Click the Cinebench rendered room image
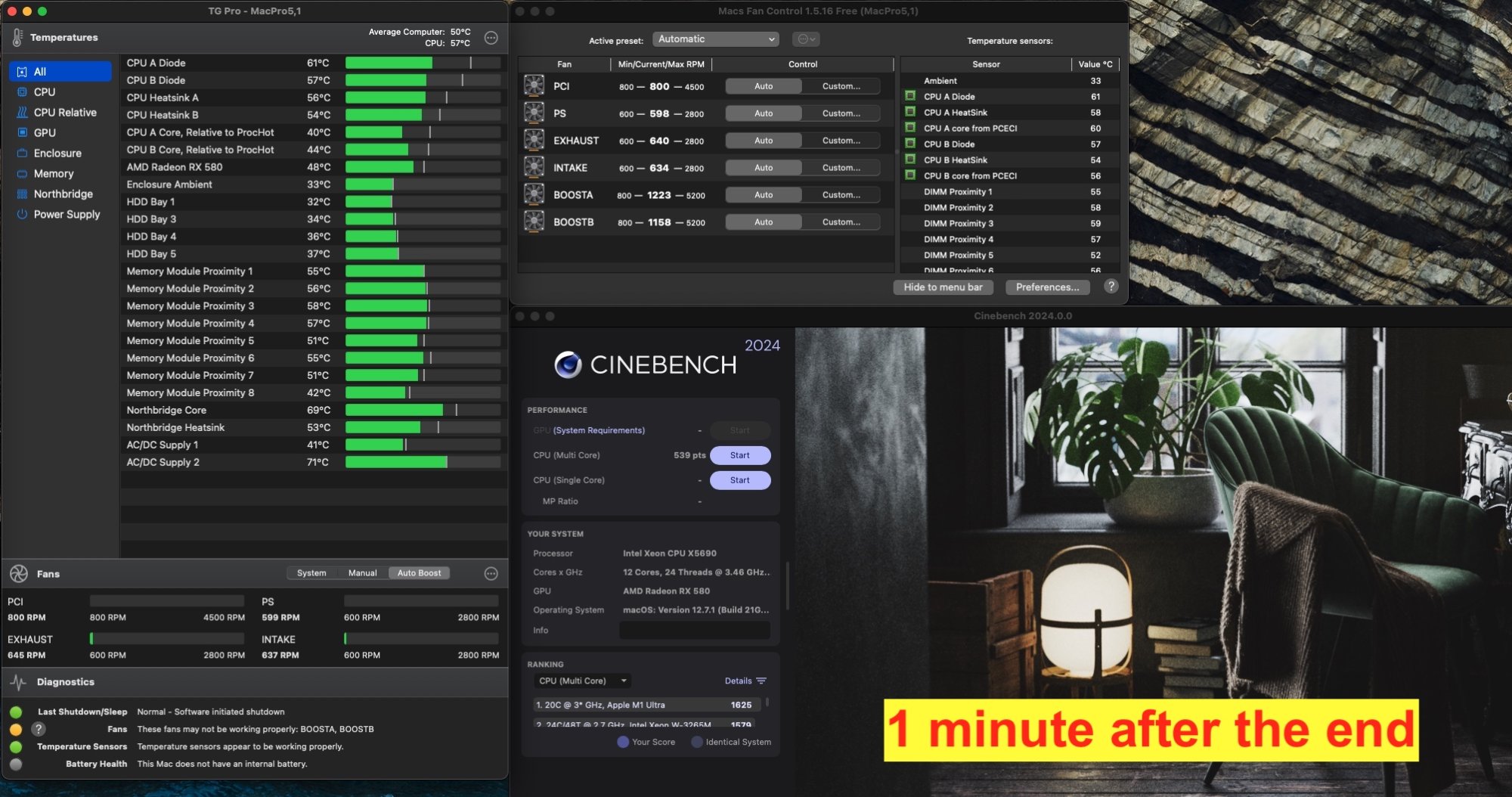Viewport: 1512px width, 797px height. [1153, 562]
